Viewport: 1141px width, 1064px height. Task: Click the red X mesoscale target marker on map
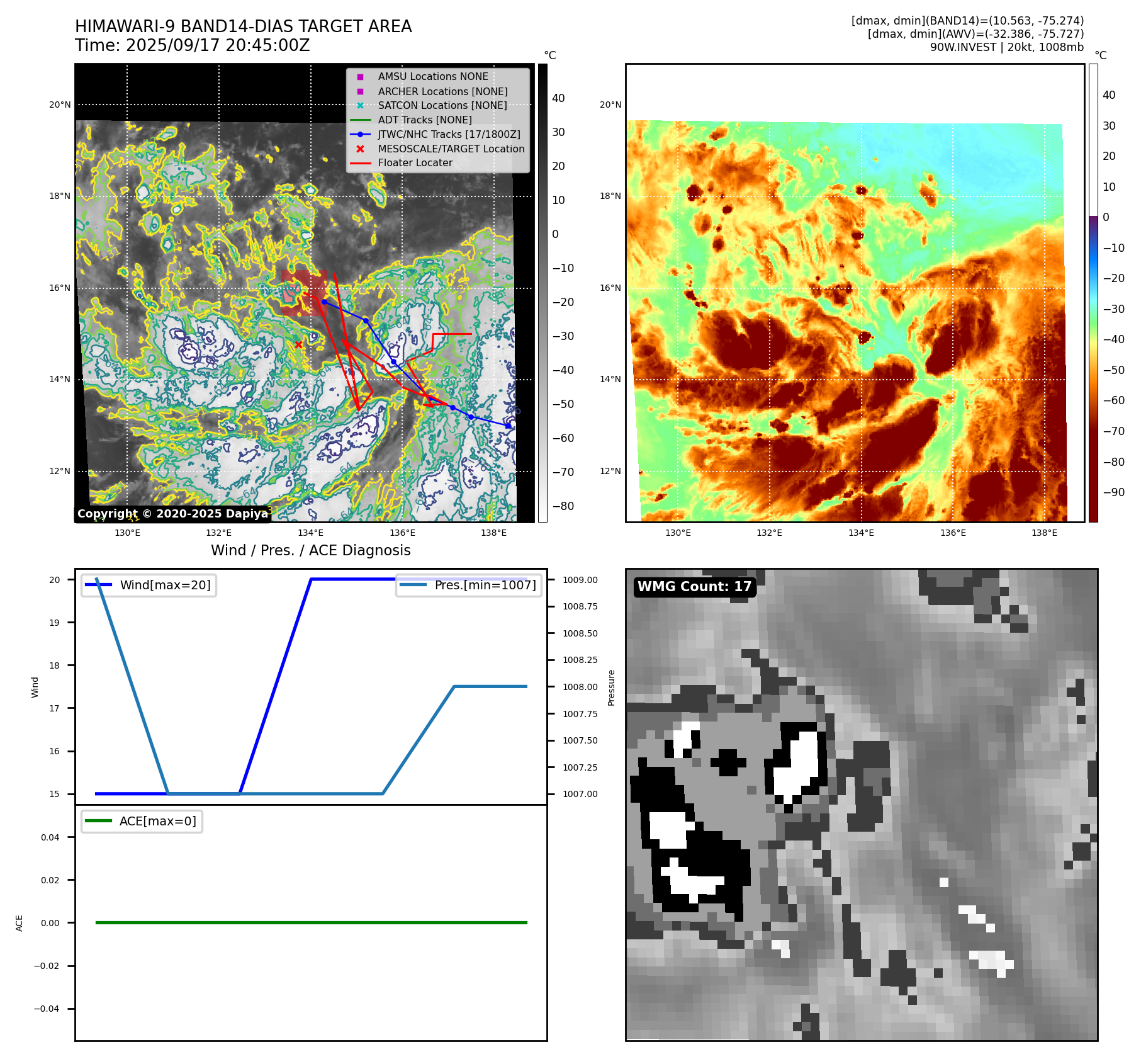(298, 344)
